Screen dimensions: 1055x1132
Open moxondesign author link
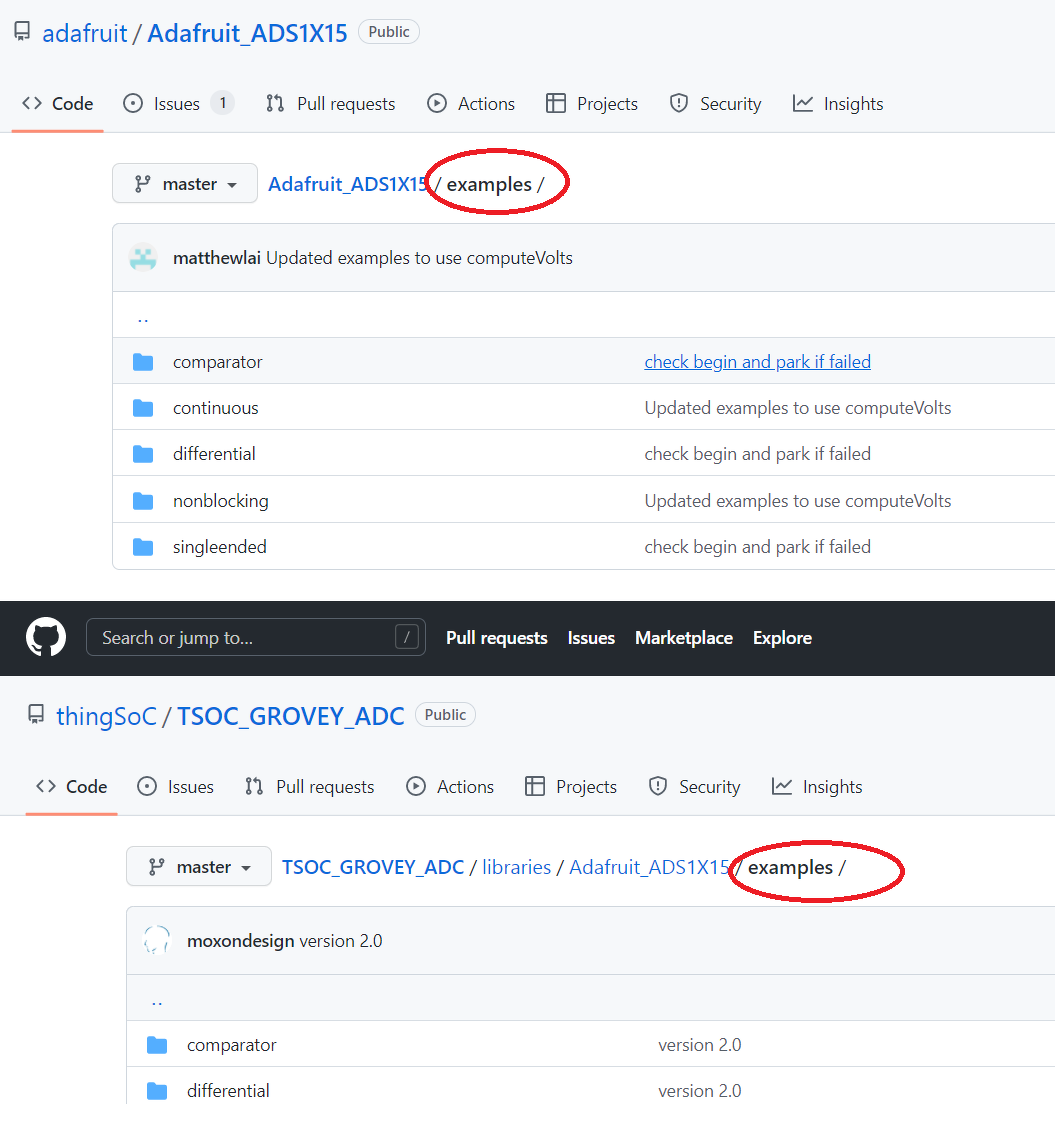pyautogui.click(x=240, y=941)
